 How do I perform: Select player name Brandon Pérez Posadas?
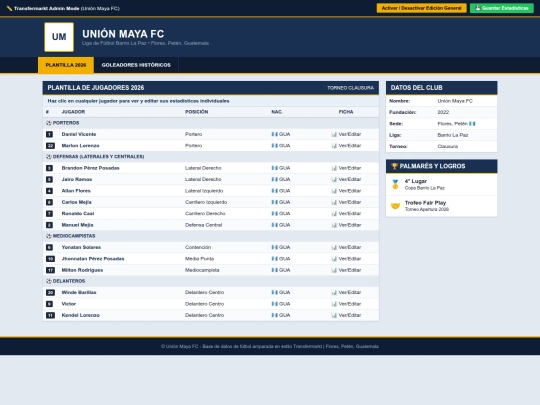tap(91, 168)
